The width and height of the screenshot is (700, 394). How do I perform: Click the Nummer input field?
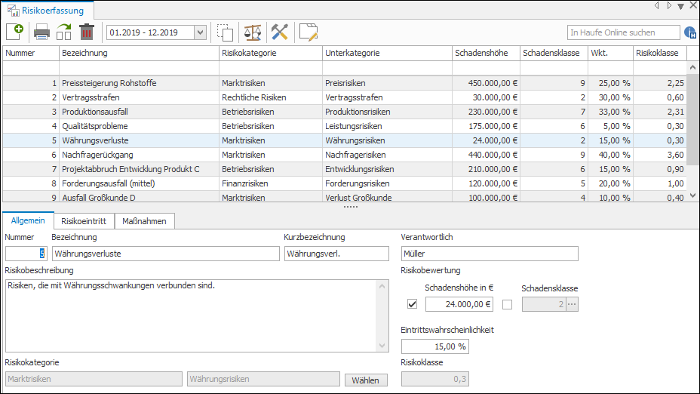pyautogui.click(x=26, y=253)
